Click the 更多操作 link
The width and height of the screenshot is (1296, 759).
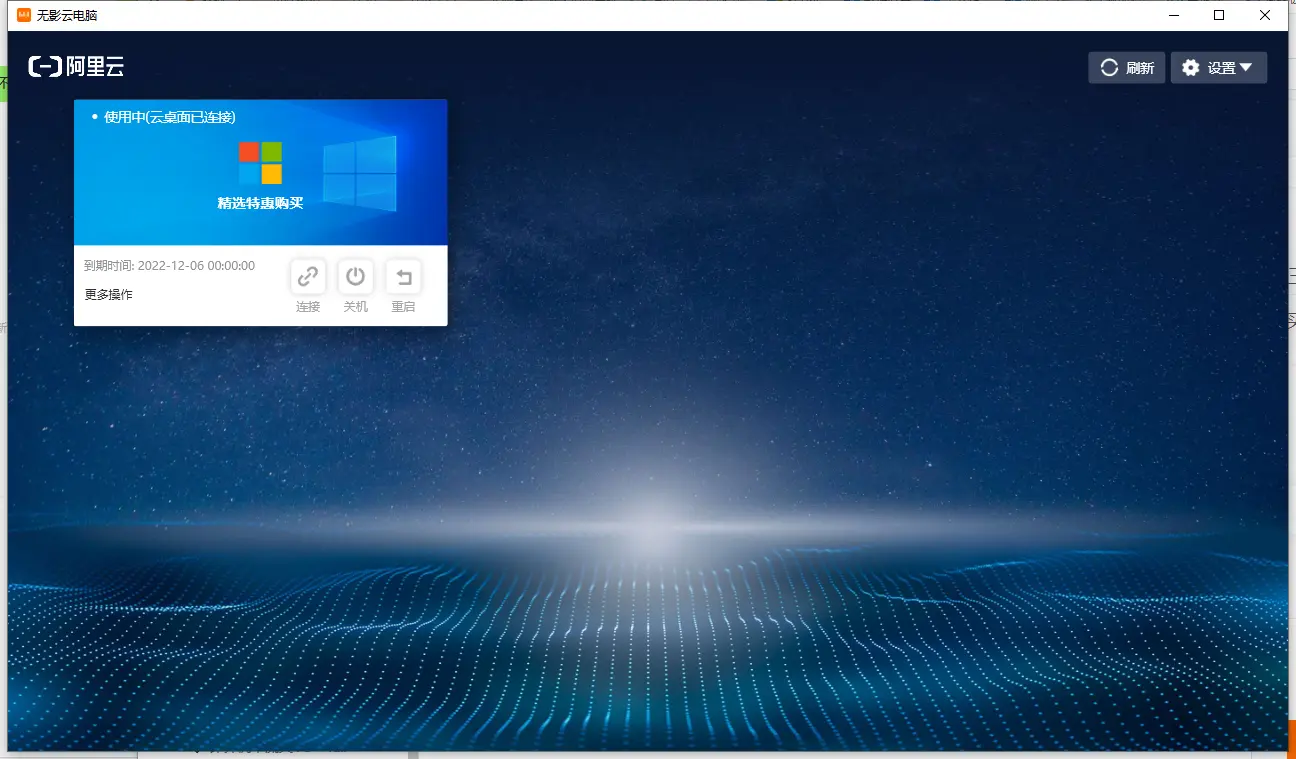(108, 294)
